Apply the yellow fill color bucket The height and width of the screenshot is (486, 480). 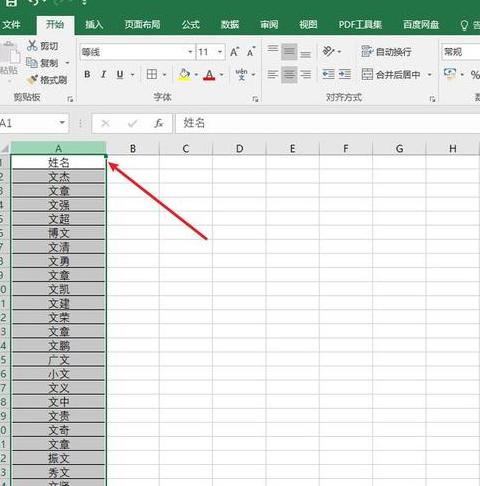184,75
